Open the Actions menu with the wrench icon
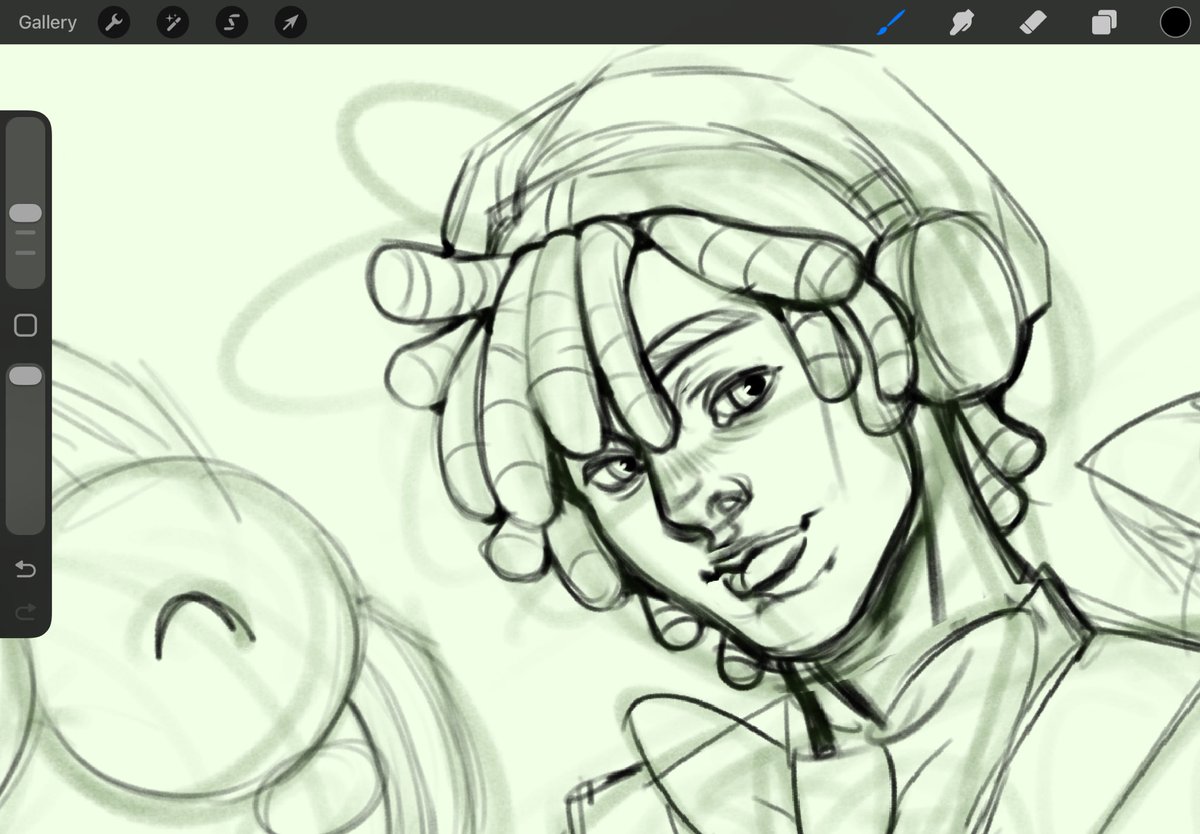This screenshot has height=834, width=1200. point(113,22)
